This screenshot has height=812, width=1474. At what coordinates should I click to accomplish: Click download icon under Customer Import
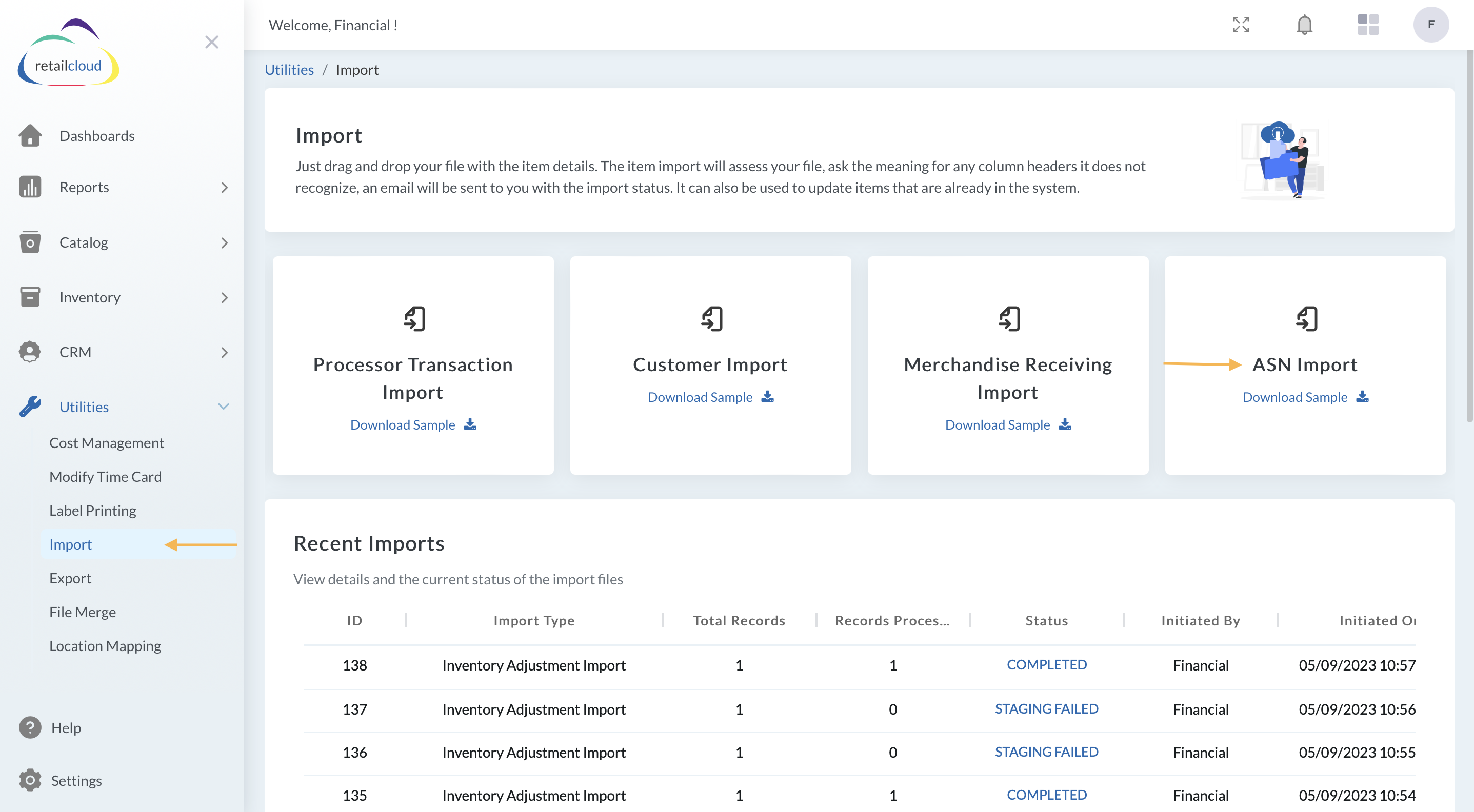tap(767, 397)
